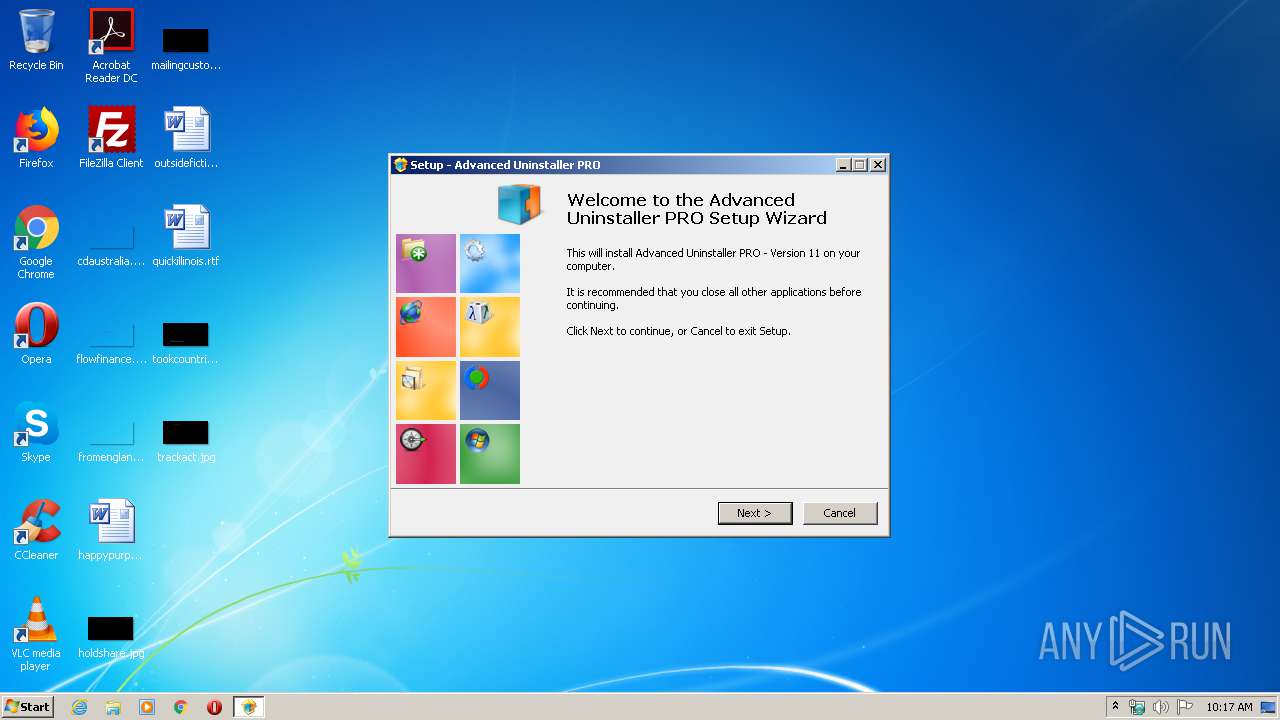Image resolution: width=1280 pixels, height=720 pixels.
Task: Open Windows Explorer folder on taskbar
Action: point(113,707)
